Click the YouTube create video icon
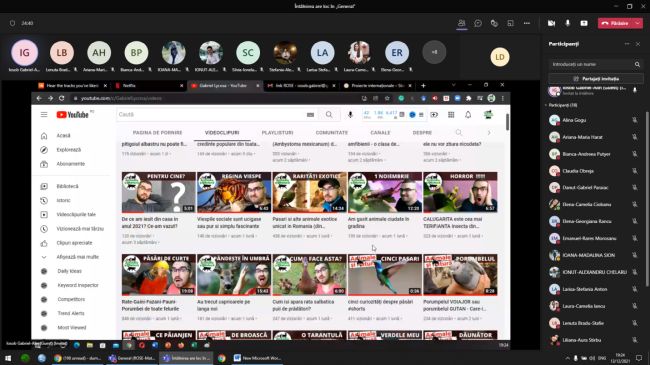 (434, 114)
